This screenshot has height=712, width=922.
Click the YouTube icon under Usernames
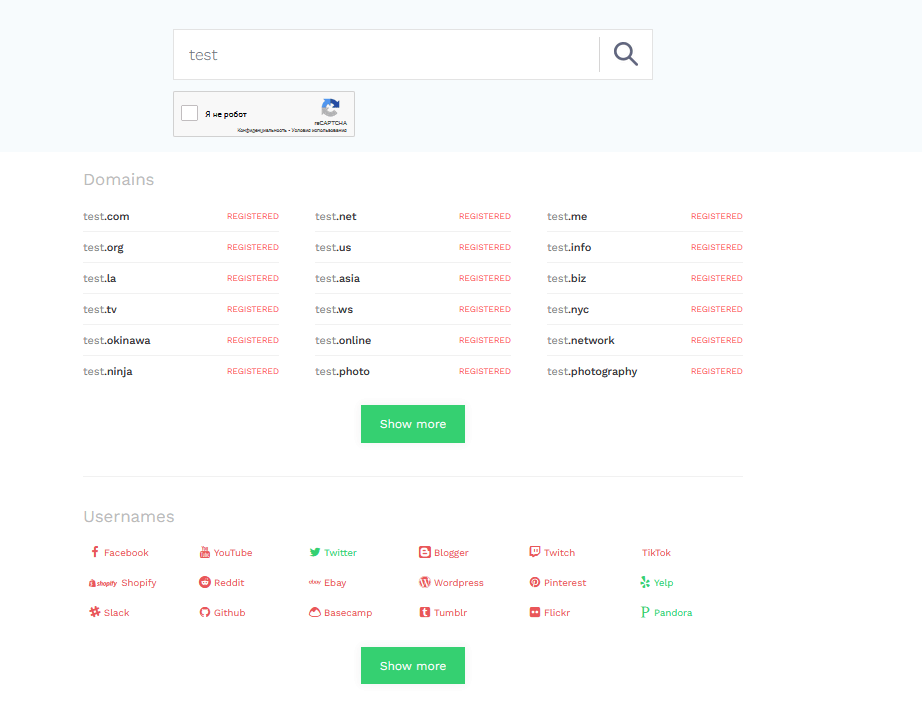tap(205, 552)
